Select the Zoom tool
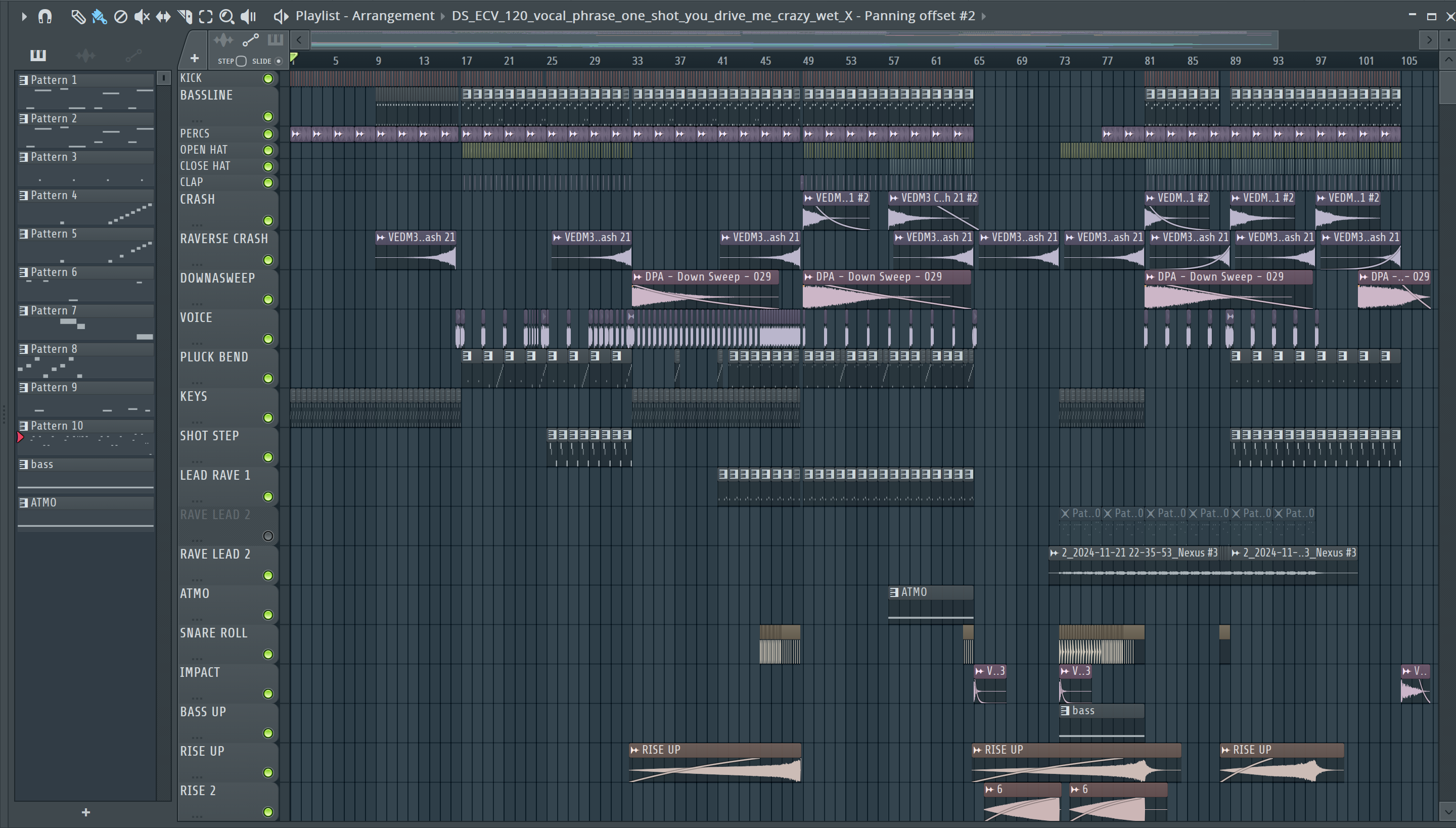 coord(227,17)
